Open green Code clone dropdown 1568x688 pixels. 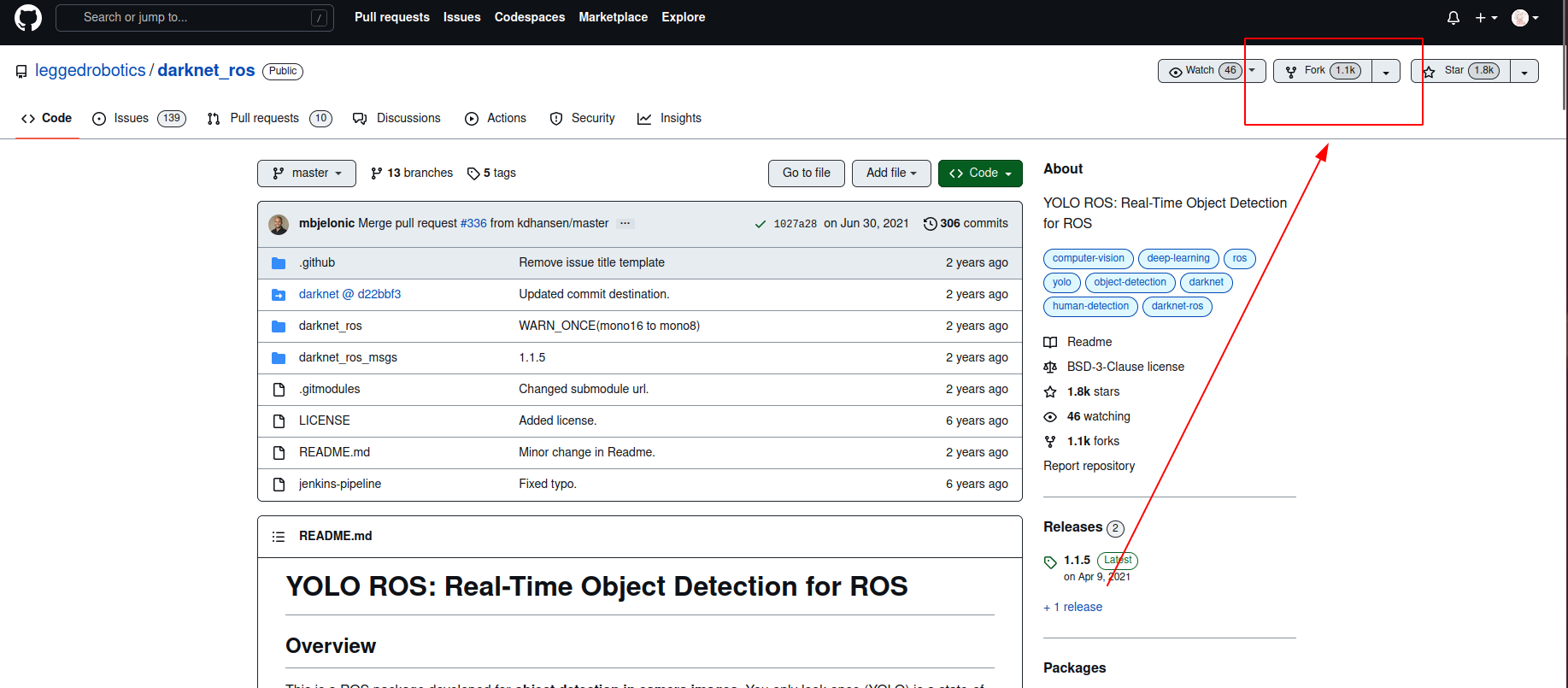coord(980,173)
